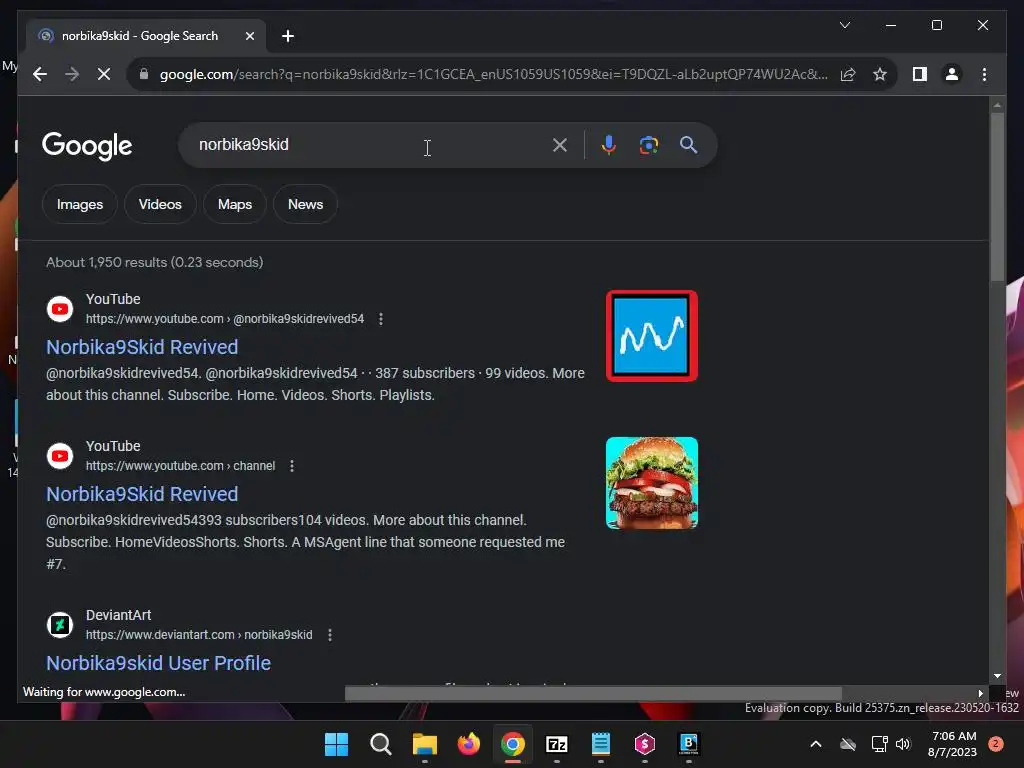
Task: Open the tab search dropdown chevron
Action: coord(845,25)
